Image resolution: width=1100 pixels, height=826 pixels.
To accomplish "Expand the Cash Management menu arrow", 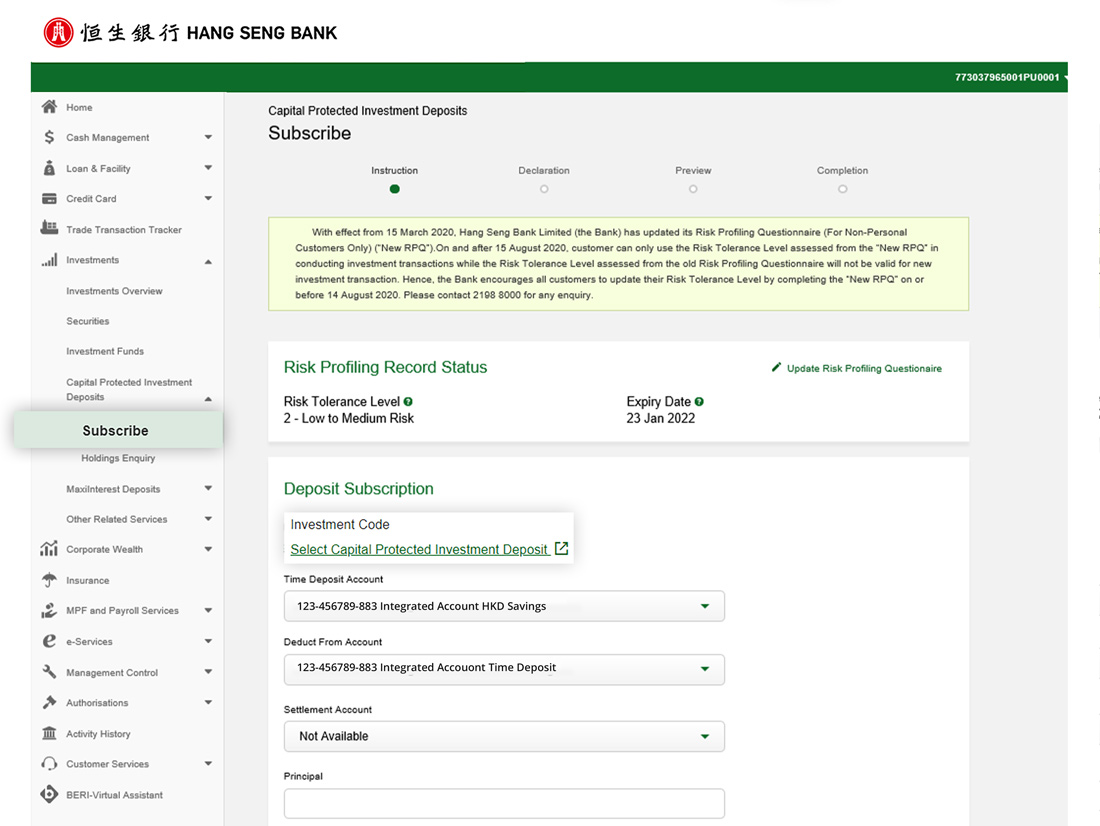I will tap(208, 137).
